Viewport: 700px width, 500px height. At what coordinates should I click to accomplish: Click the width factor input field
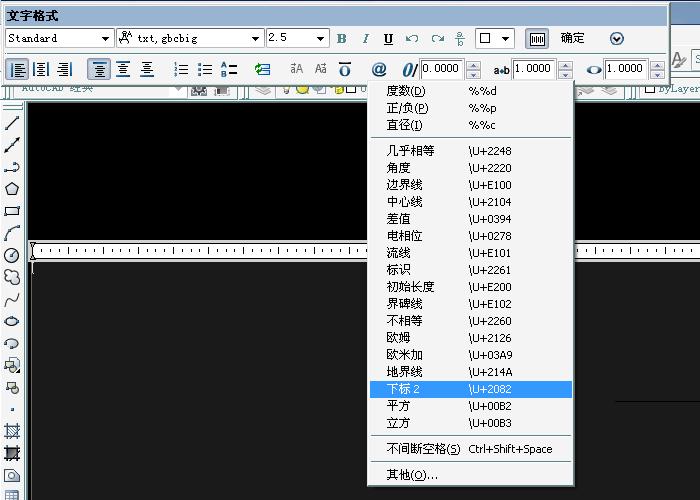(x=627, y=70)
